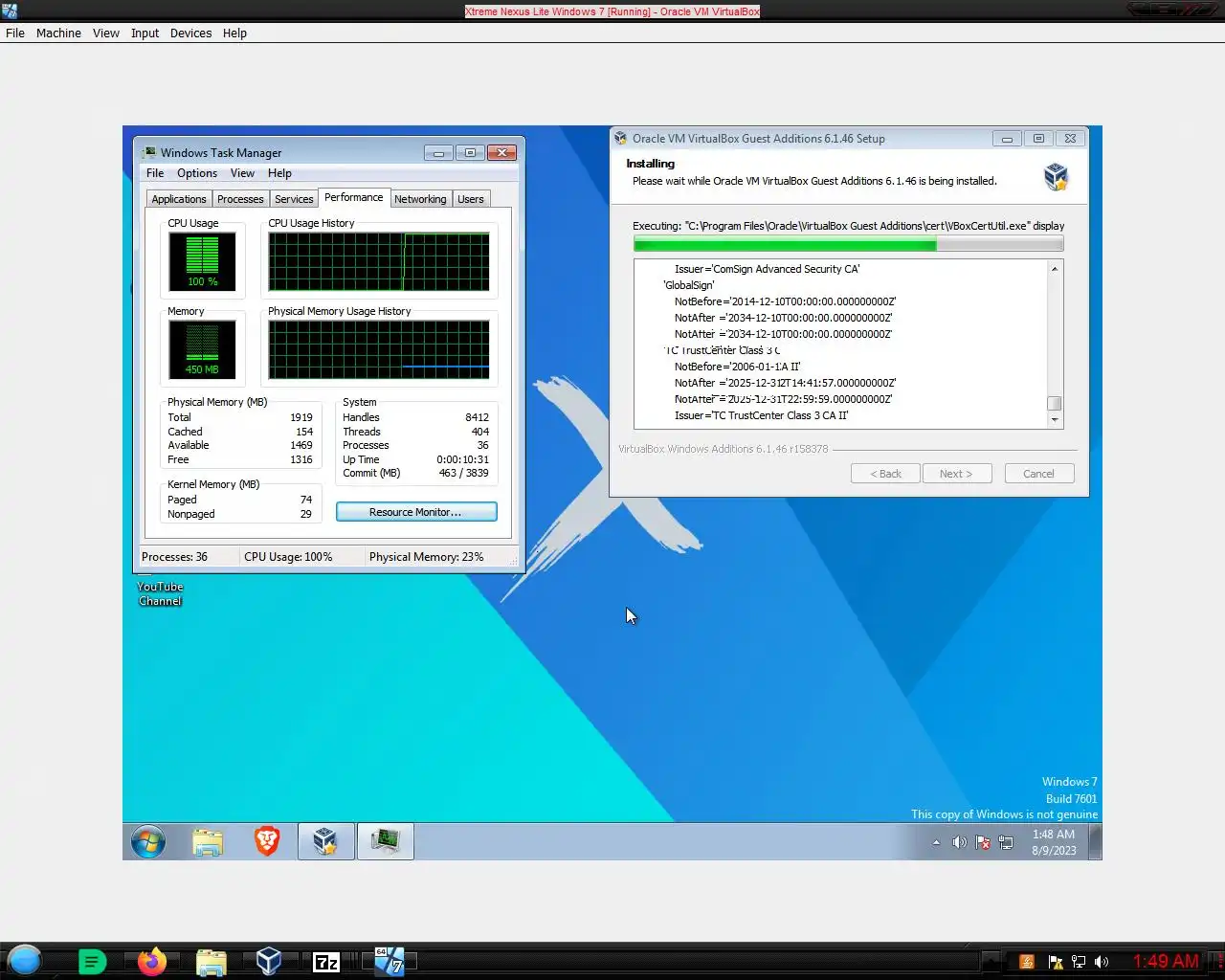Image resolution: width=1225 pixels, height=980 pixels.
Task: Open the guest Windows 7 Start orb
Action: [x=148, y=842]
